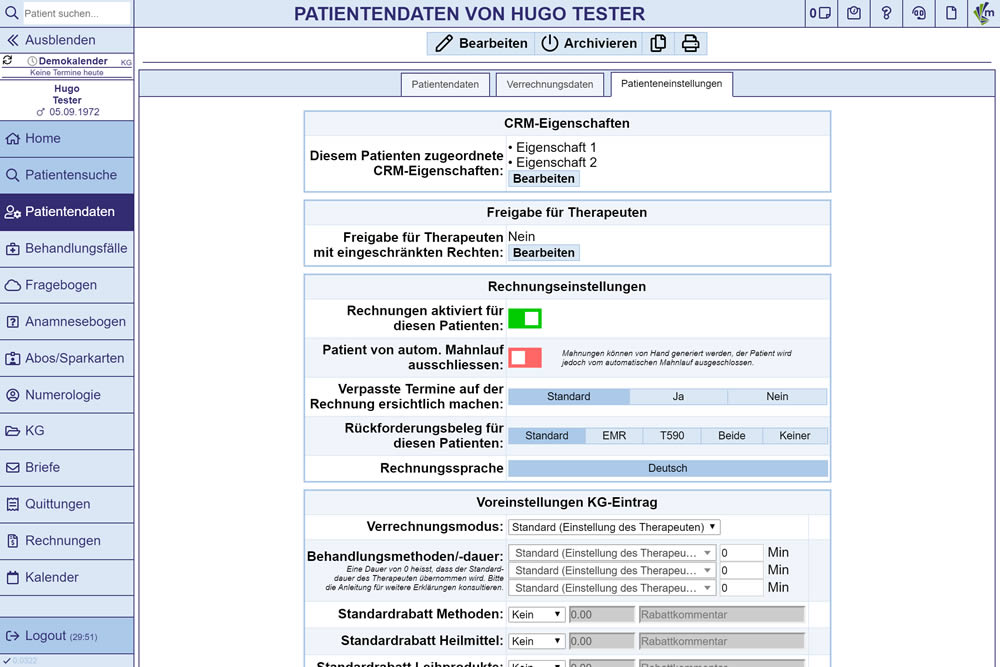Click the copy patient icon beside Archivieren
Screen dimensions: 1000x667
point(658,43)
